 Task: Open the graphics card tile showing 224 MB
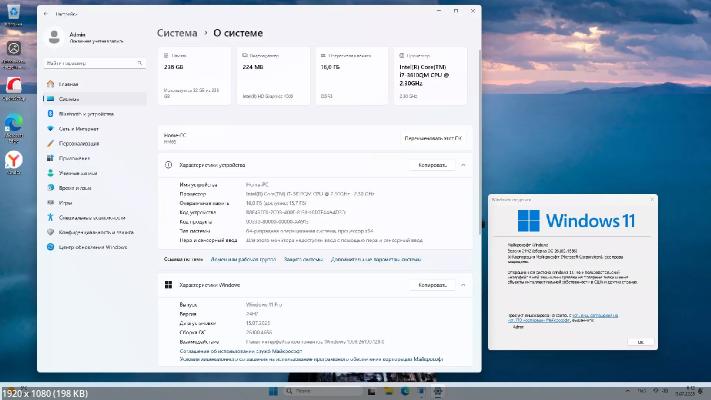[273, 76]
